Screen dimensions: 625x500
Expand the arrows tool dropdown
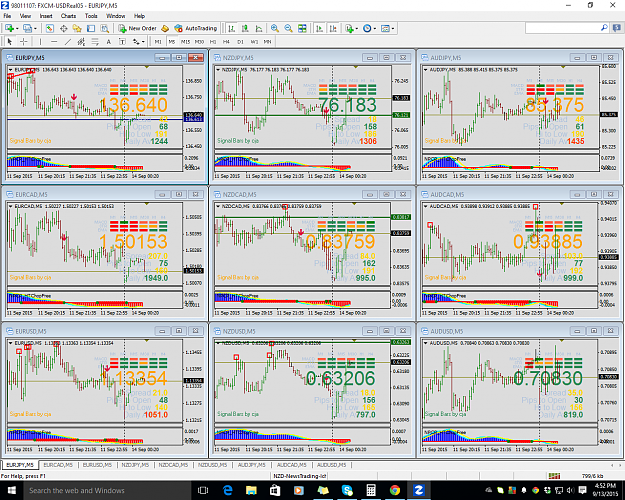(x=143, y=41)
